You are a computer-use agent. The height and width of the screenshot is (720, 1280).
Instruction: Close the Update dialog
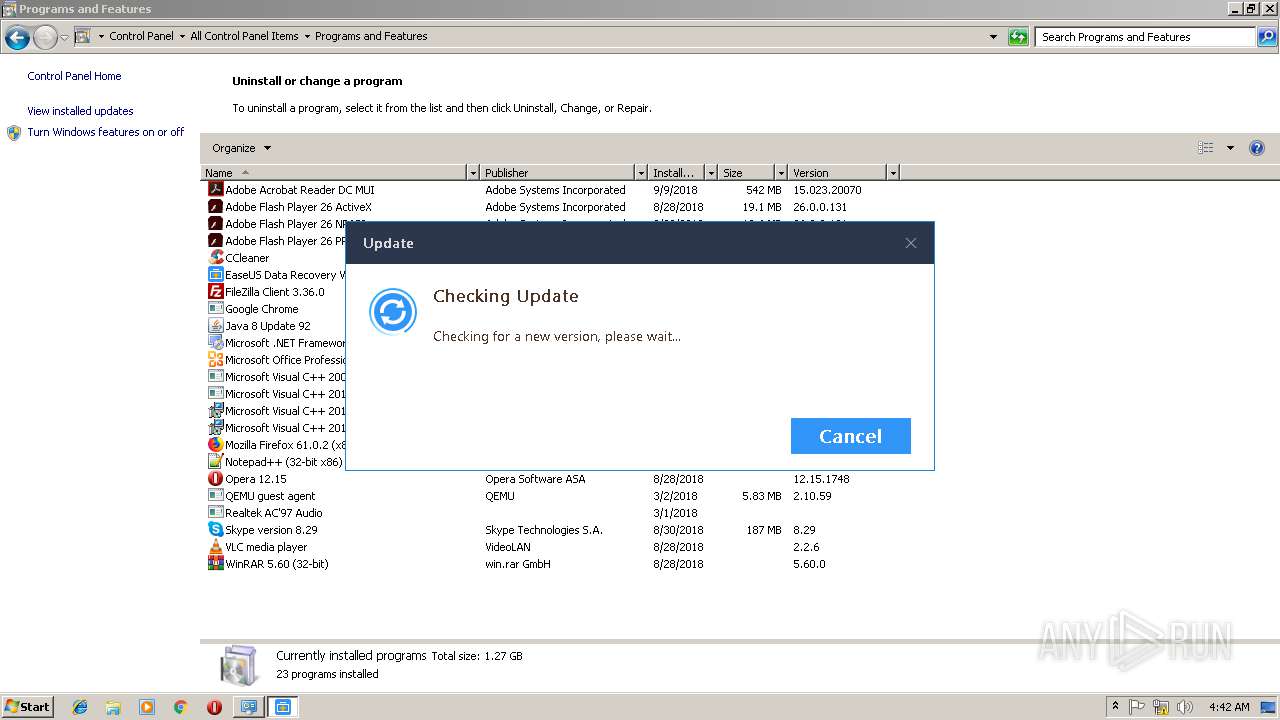pyautogui.click(x=911, y=243)
